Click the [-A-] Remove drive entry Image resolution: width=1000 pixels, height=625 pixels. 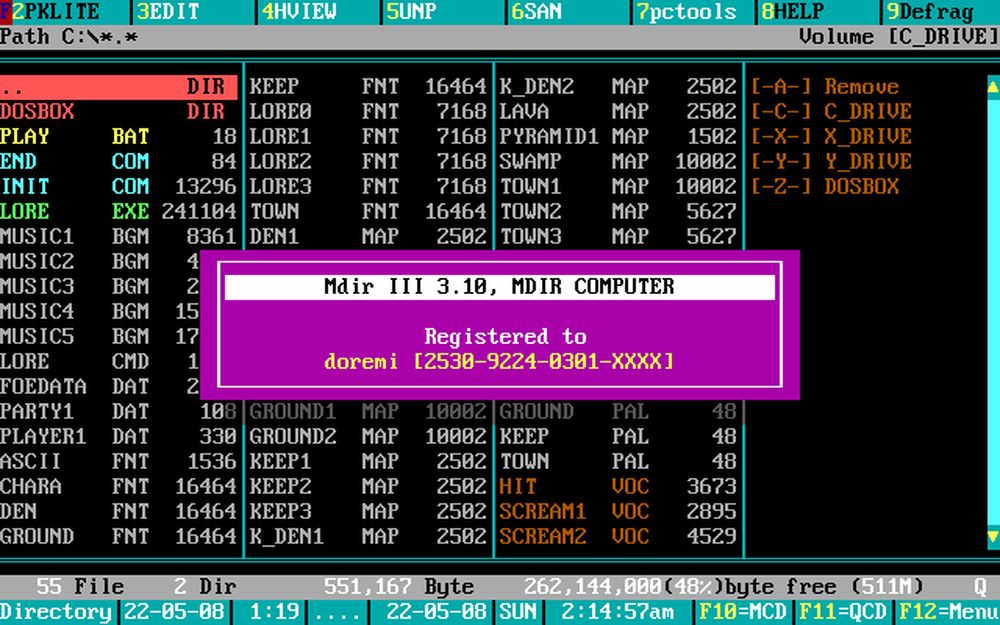(824, 87)
